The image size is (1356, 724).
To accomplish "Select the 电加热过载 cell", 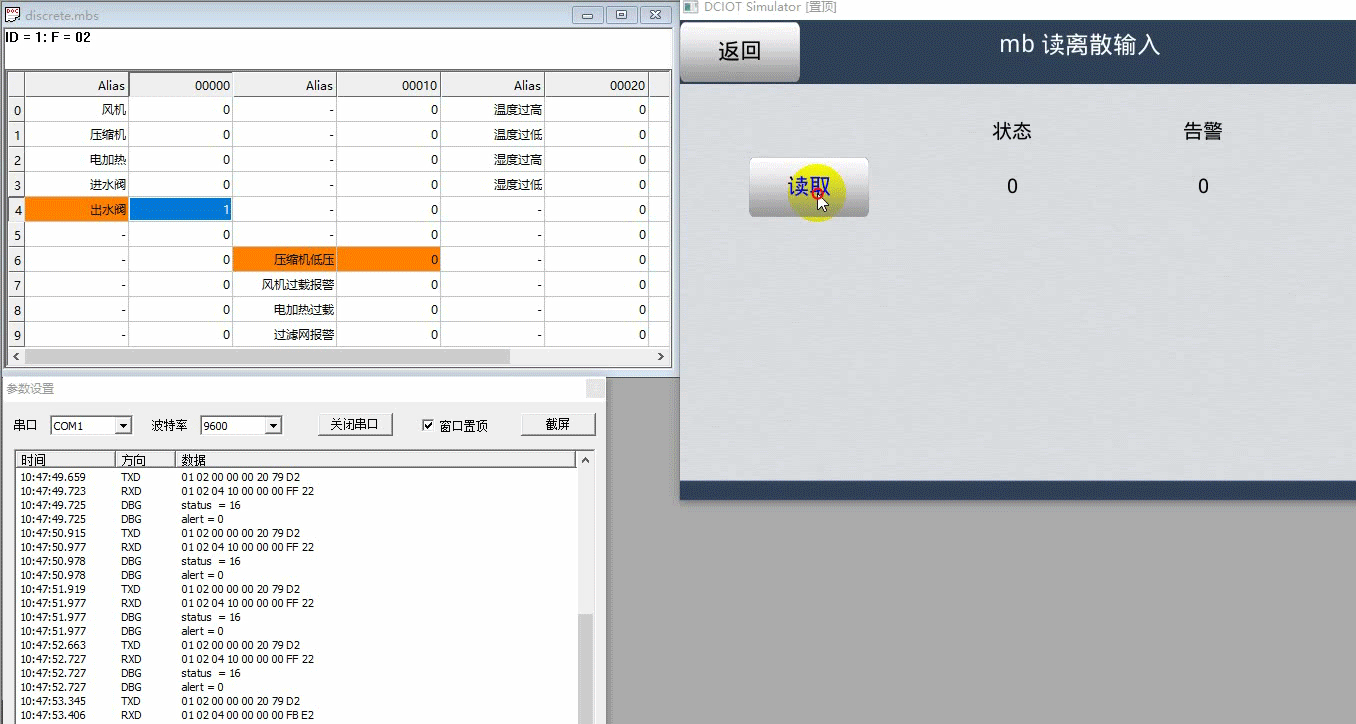I will (x=285, y=310).
